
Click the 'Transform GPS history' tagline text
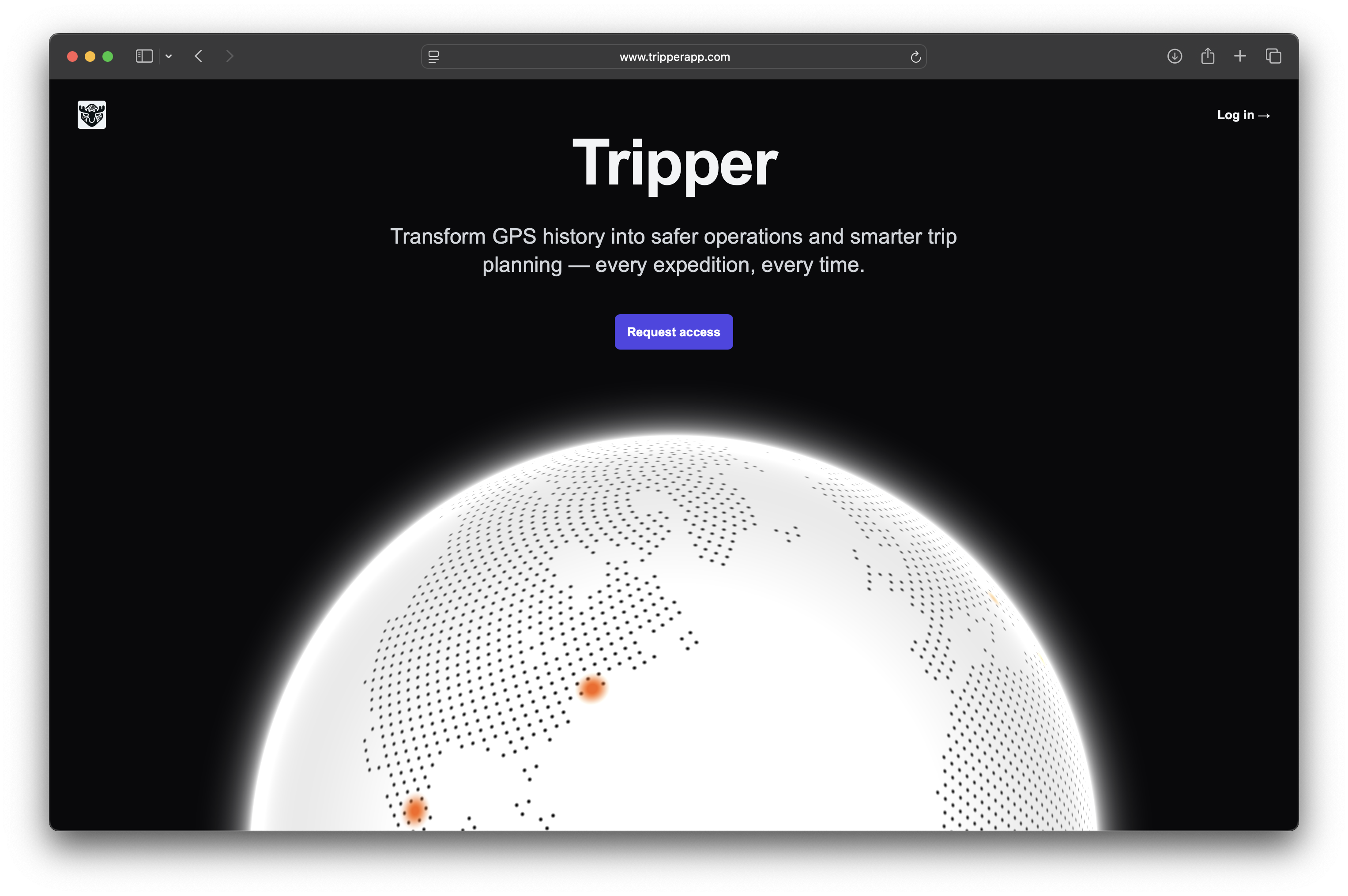coord(673,250)
